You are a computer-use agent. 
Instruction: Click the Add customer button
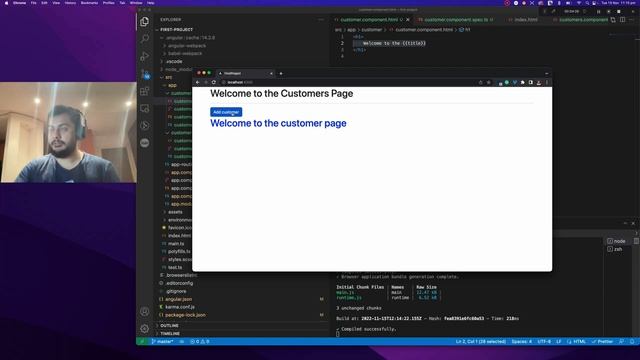(226, 112)
